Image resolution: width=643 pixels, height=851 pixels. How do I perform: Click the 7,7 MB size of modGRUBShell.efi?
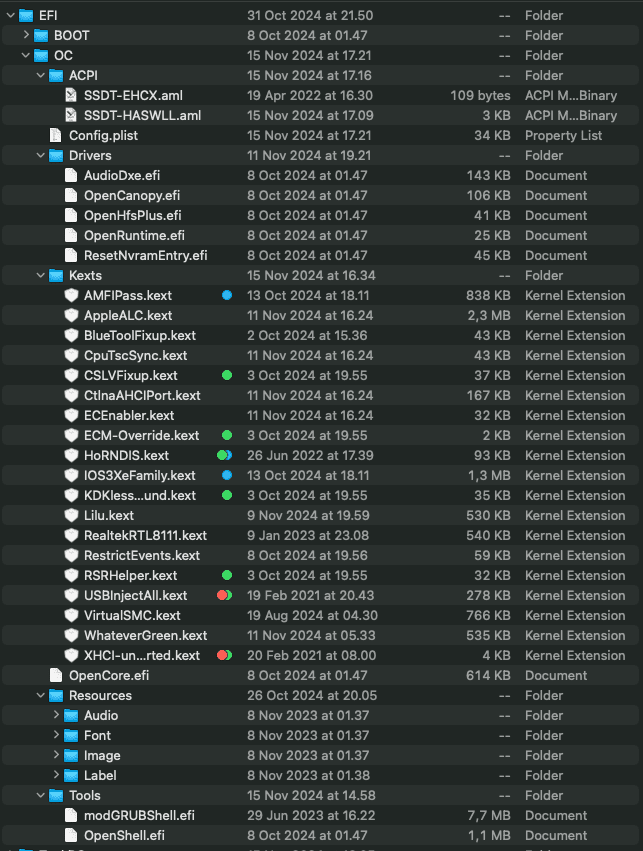[489, 815]
